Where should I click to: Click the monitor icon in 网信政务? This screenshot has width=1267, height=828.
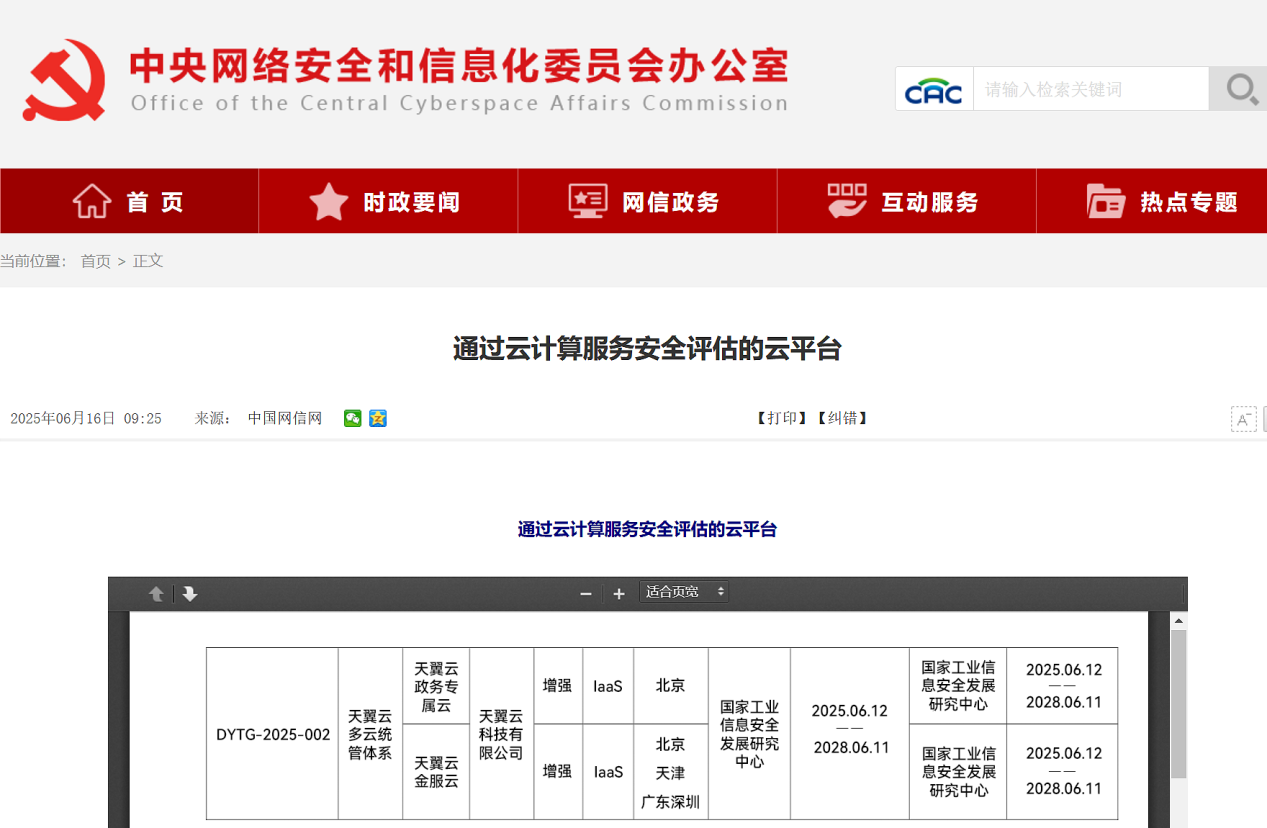[588, 201]
